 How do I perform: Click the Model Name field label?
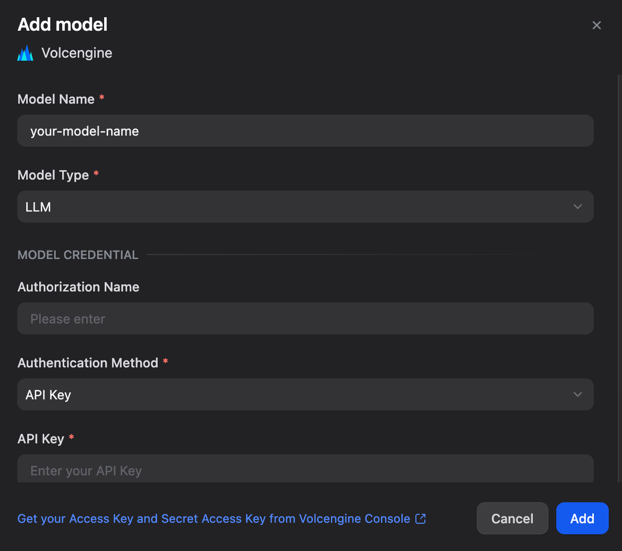[56, 99]
